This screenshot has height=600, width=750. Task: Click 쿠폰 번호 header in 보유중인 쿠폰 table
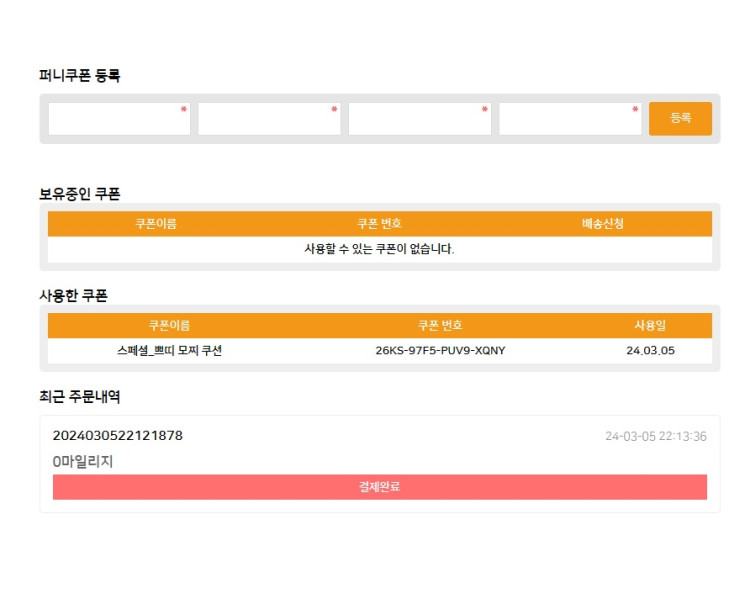coord(379,224)
